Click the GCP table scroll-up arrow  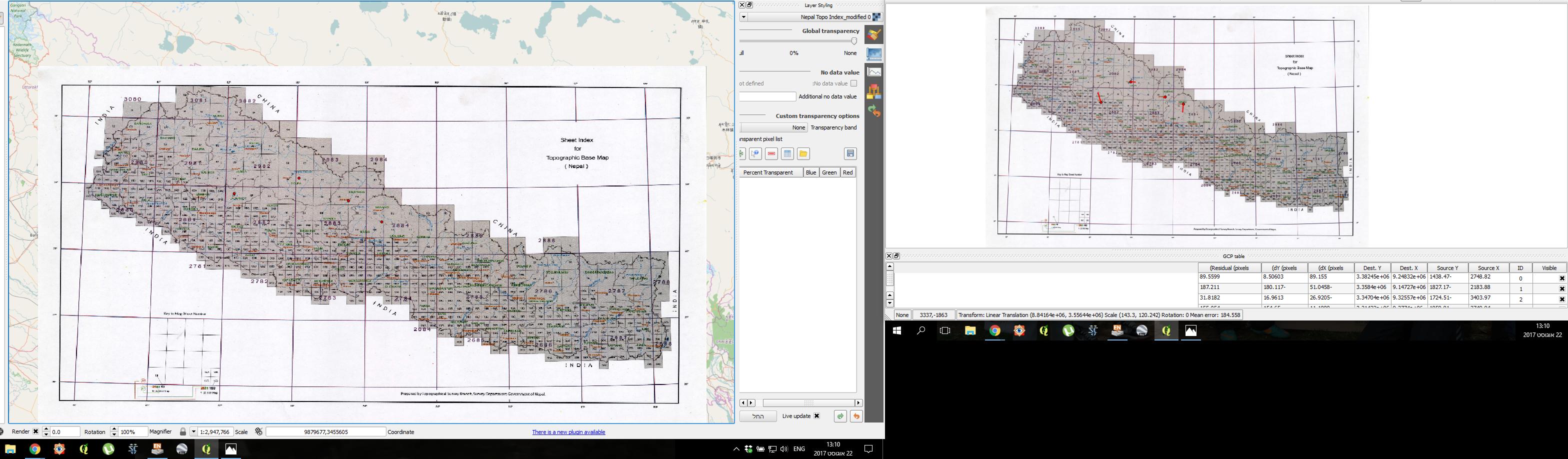coord(889,266)
